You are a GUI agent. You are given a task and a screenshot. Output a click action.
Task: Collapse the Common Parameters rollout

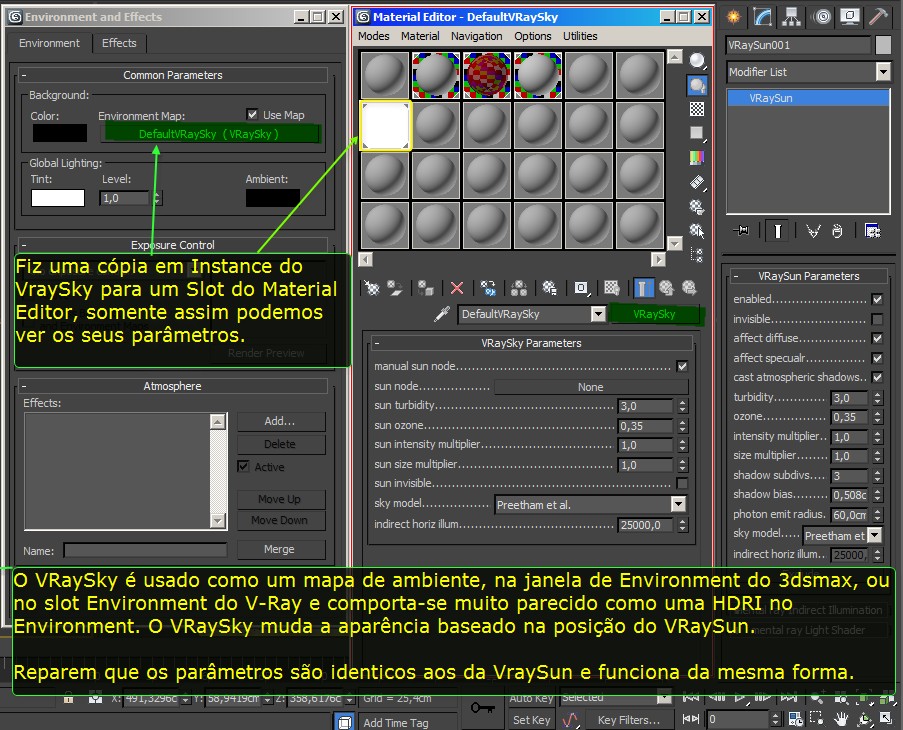[173, 75]
